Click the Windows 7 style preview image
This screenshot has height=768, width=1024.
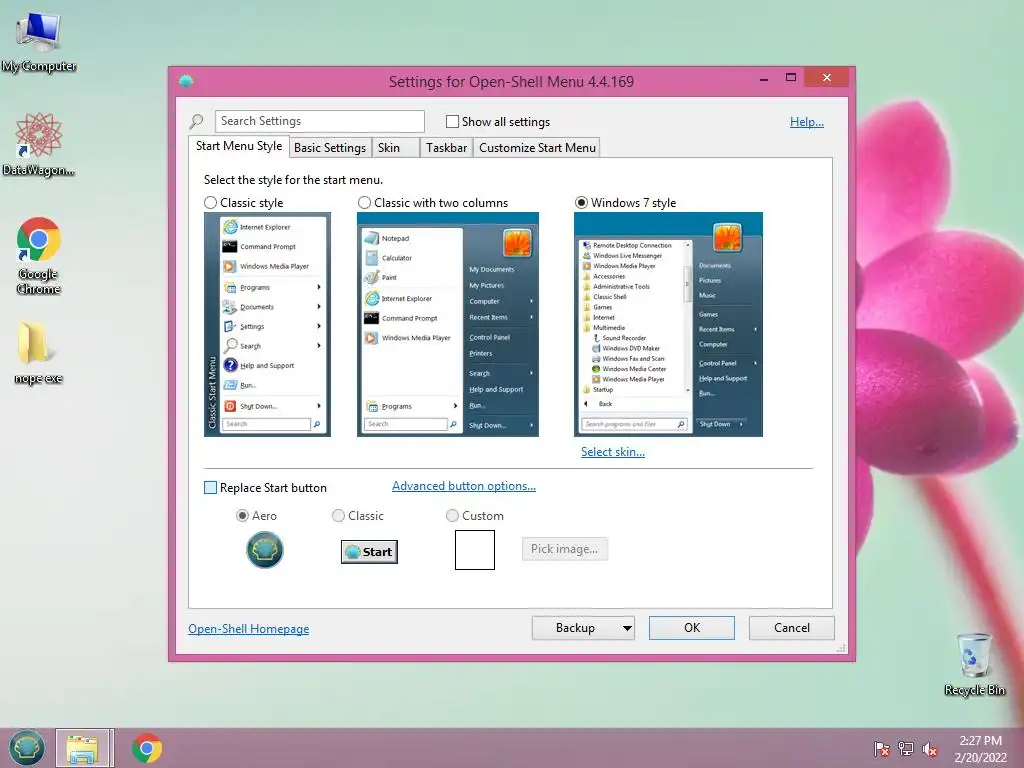[668, 325]
